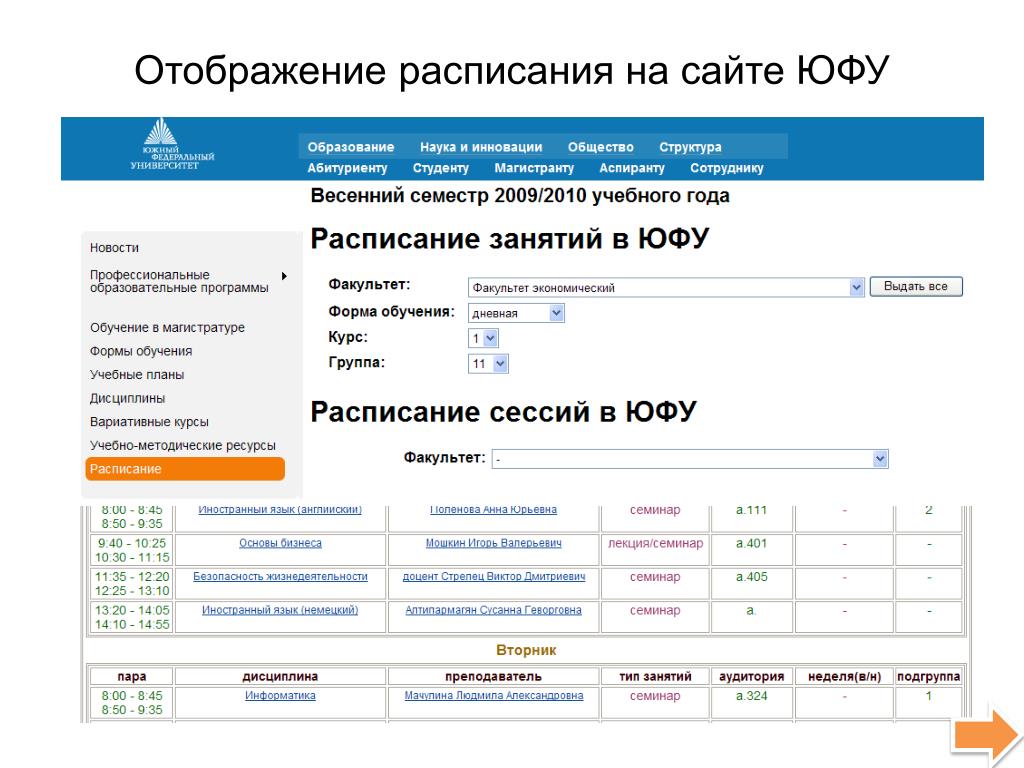1024x768 pixels.
Task: Open the Группа dropdown
Action: click(x=488, y=364)
